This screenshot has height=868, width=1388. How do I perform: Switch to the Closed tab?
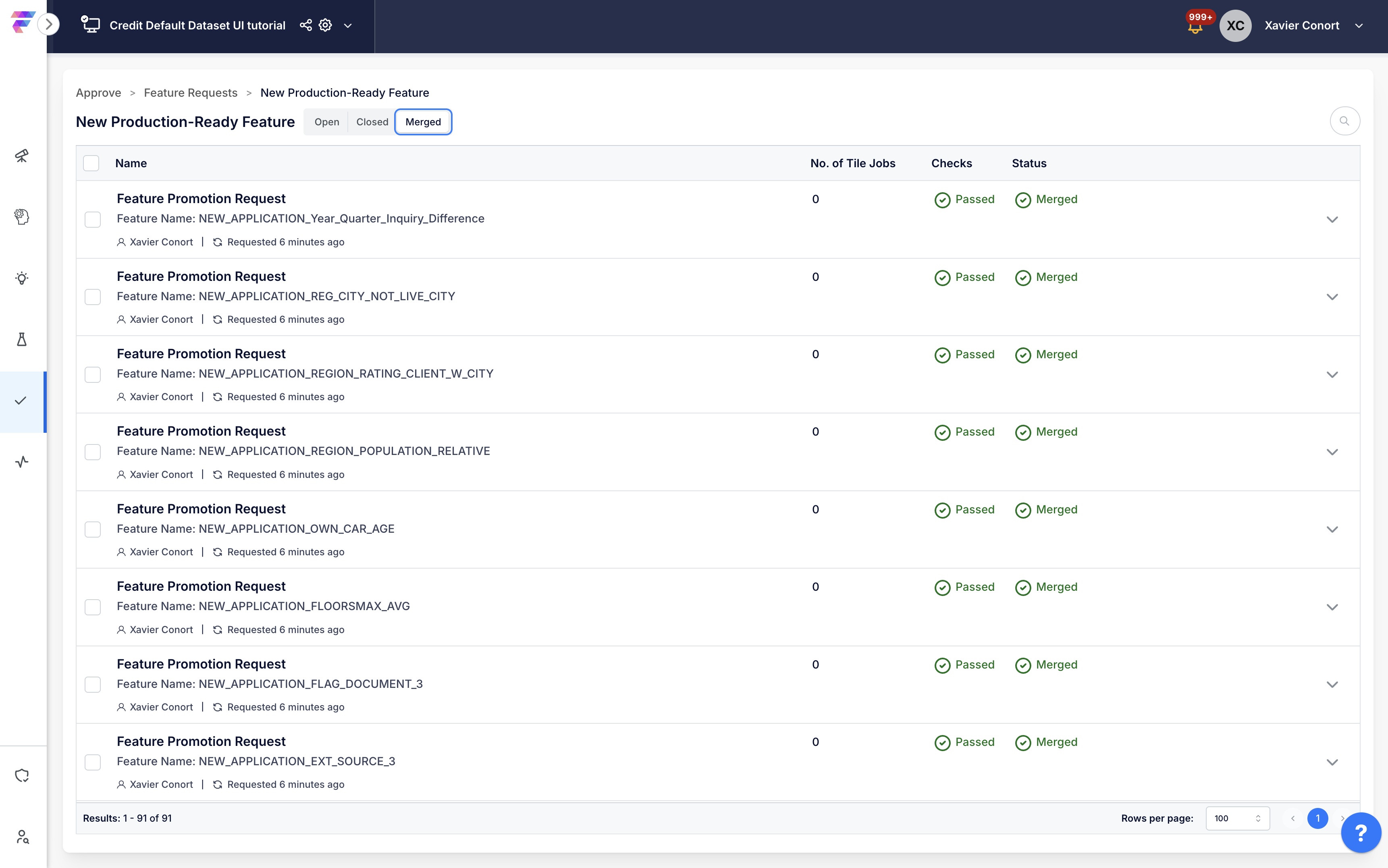pos(372,122)
